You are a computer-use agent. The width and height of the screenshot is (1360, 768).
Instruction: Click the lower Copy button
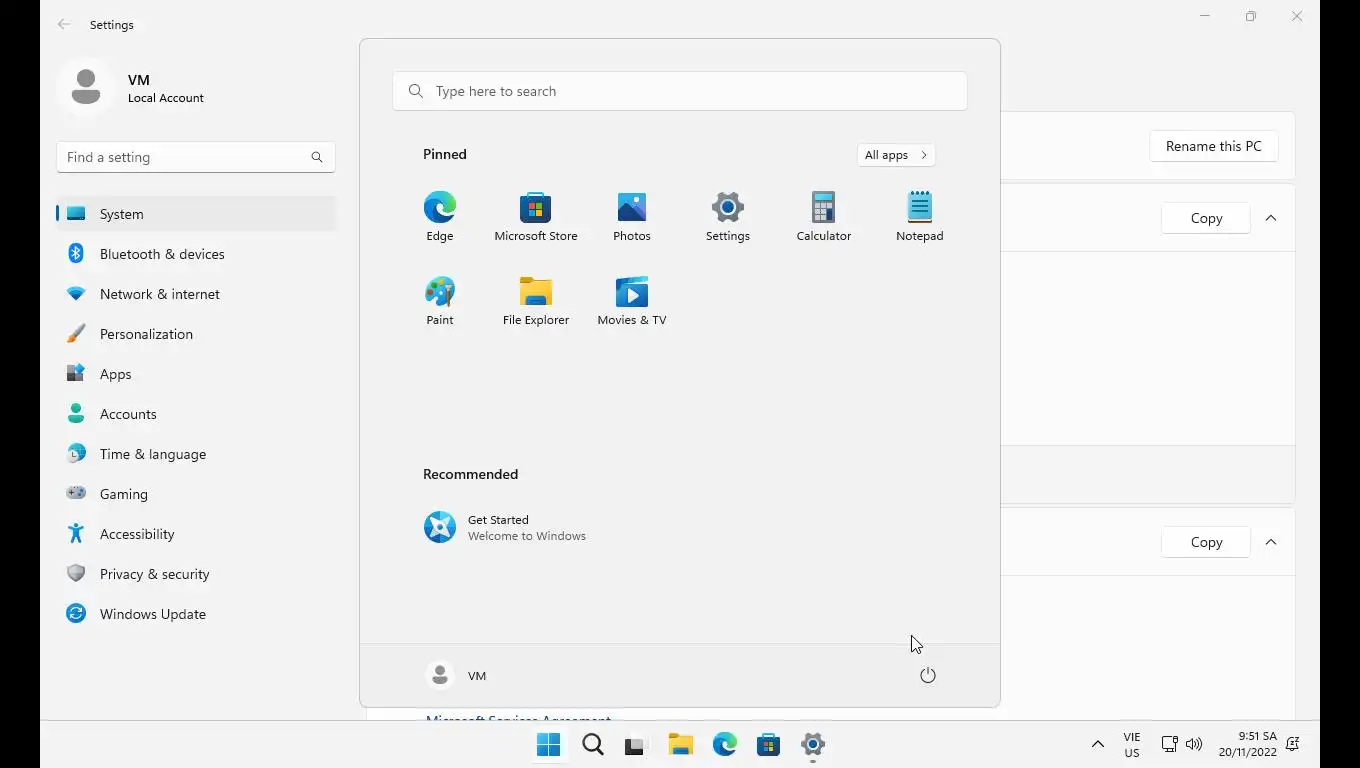coord(1206,542)
